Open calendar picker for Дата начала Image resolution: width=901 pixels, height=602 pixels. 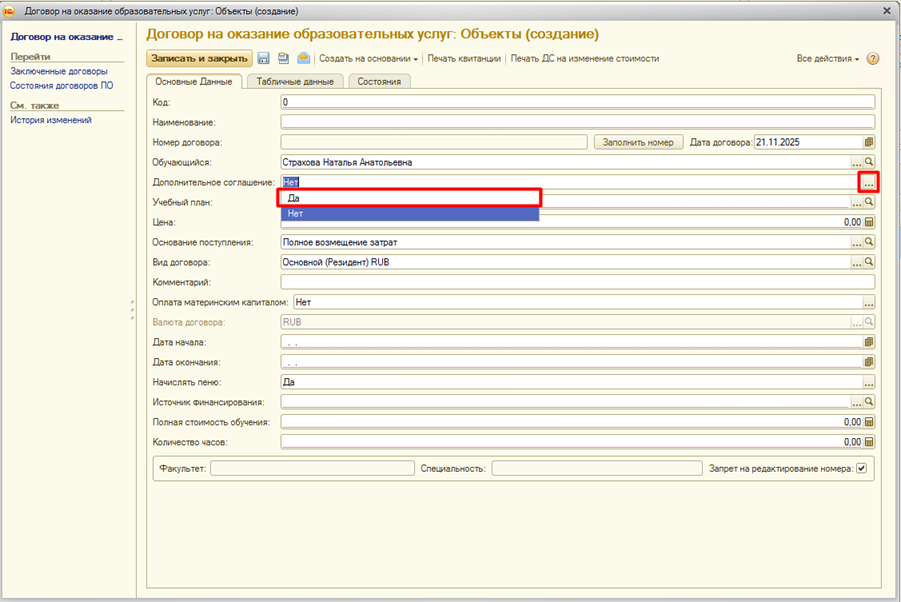pyautogui.click(x=869, y=342)
